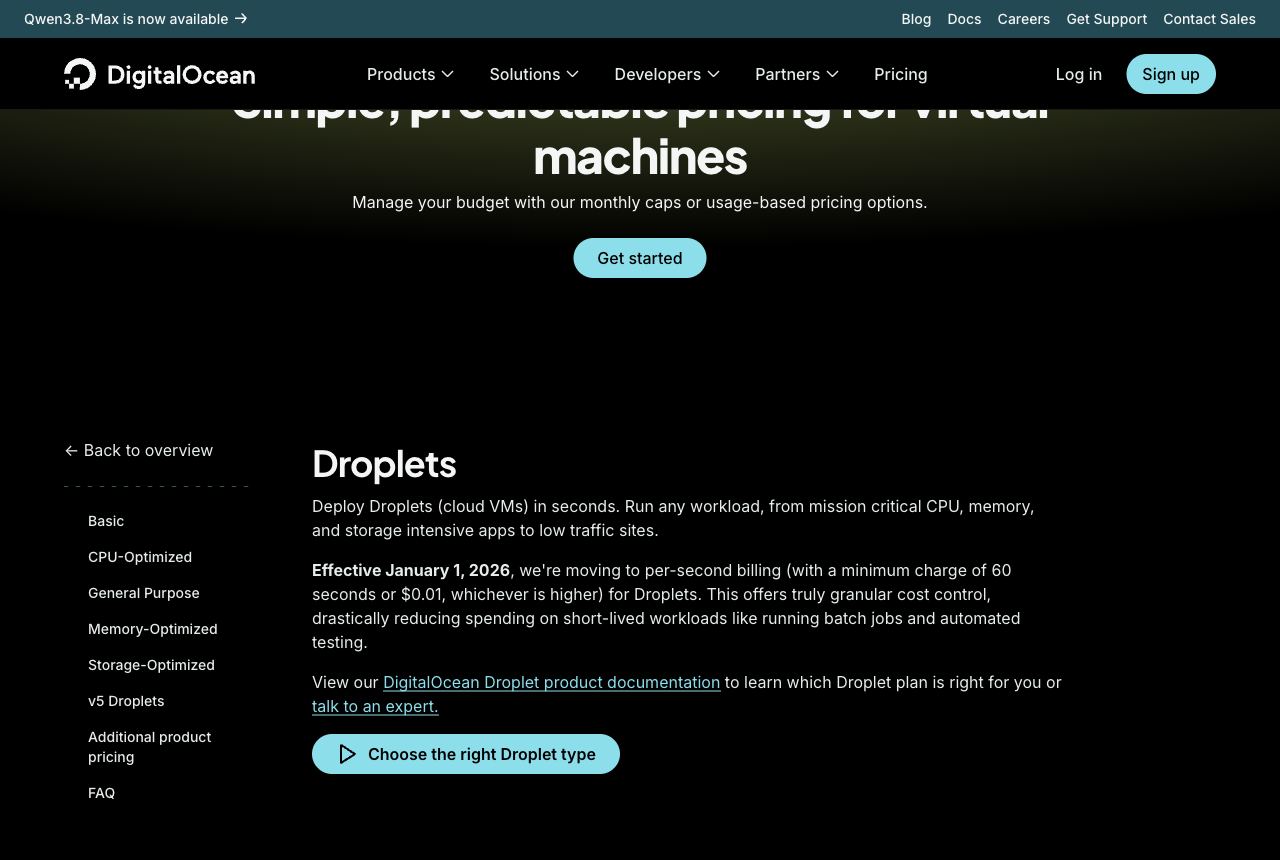Click the play icon in Choose Droplet button
Viewport: 1280px width, 860px height.
tap(347, 754)
